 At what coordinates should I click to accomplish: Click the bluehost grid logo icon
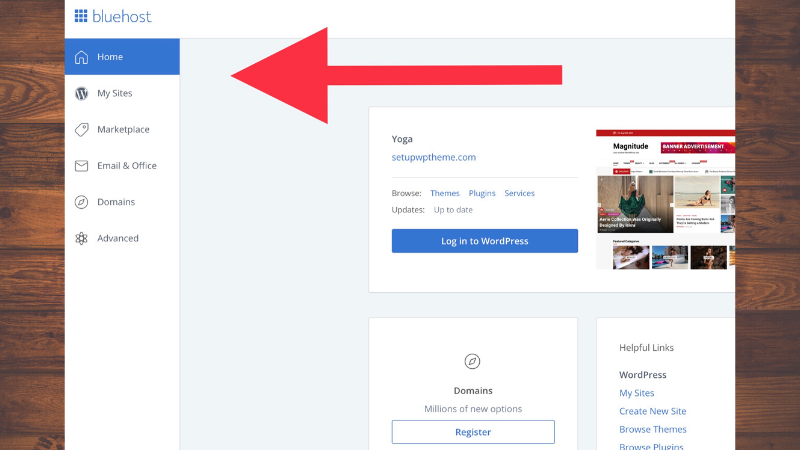(x=81, y=16)
